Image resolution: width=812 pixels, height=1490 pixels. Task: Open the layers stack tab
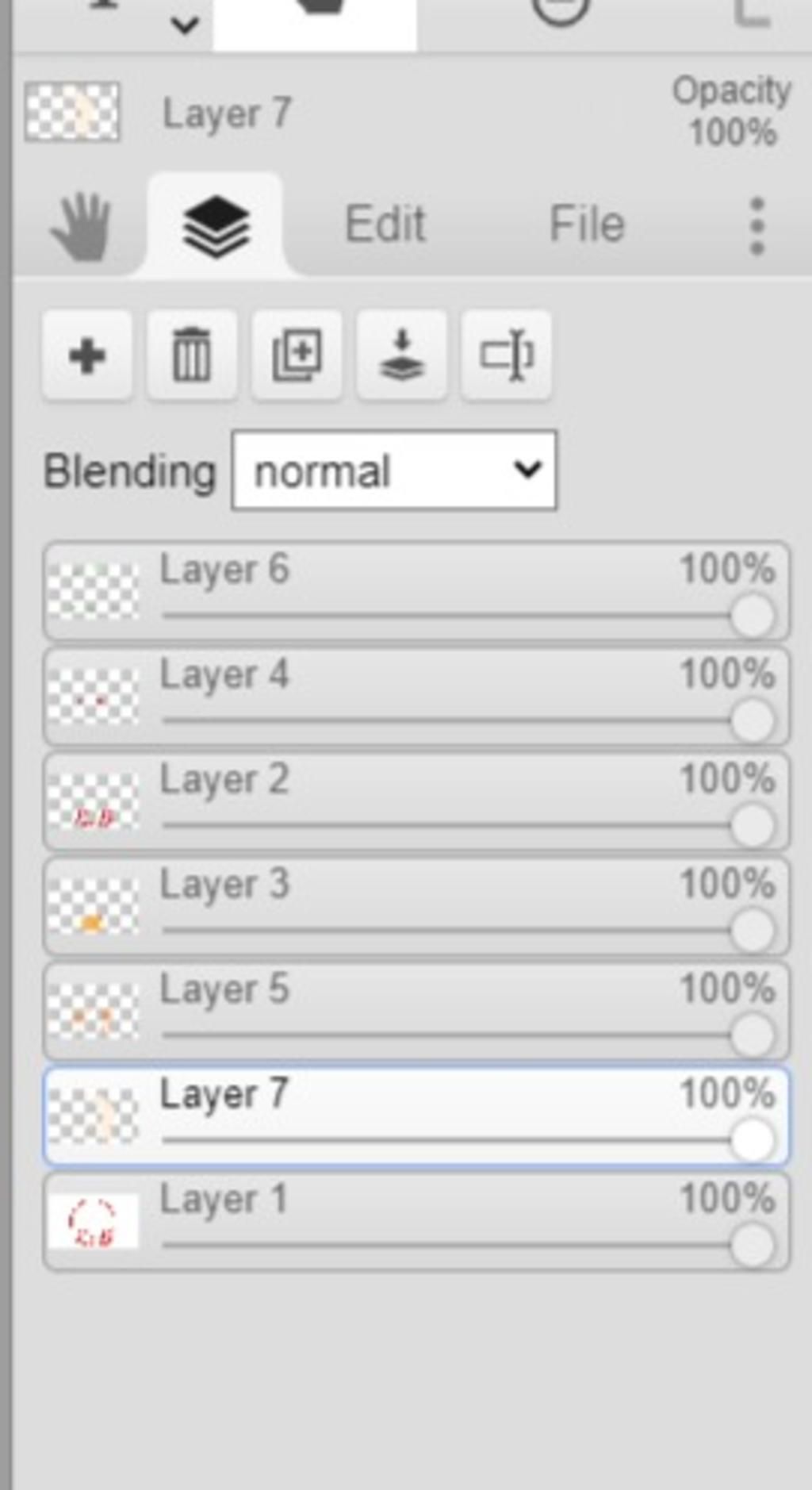click(x=216, y=226)
